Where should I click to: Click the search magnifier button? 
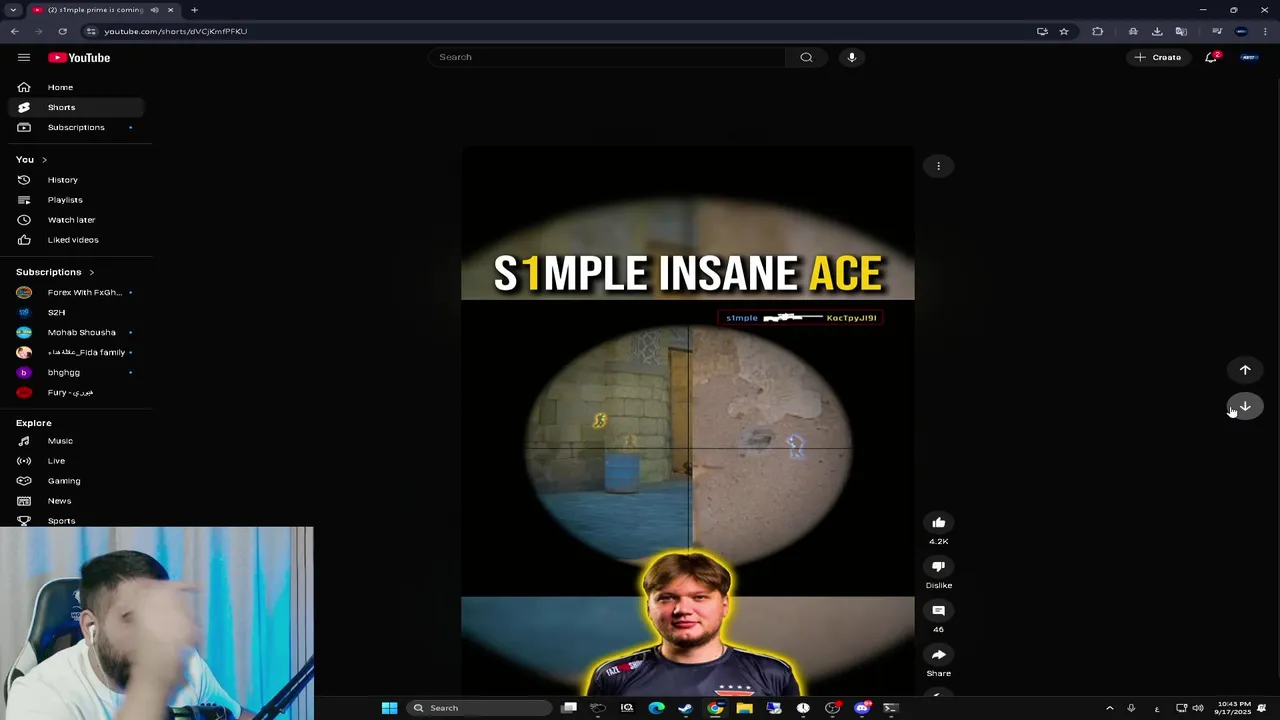pos(806,57)
